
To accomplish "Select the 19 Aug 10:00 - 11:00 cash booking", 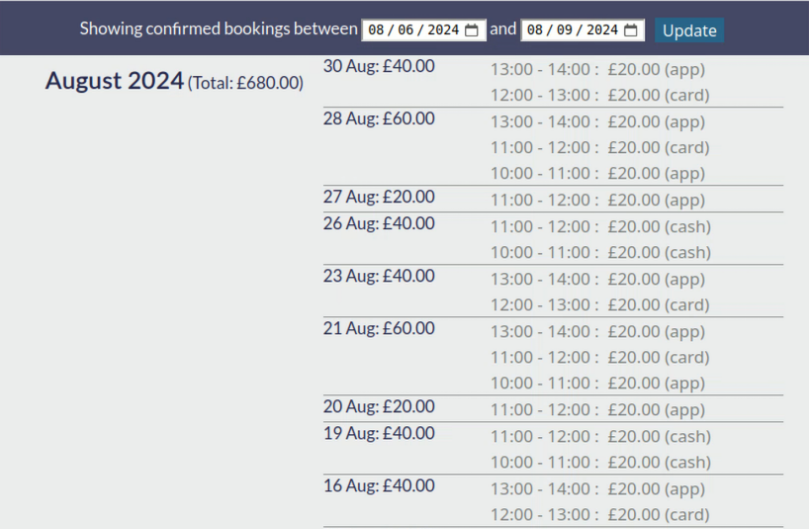I will tap(601, 462).
